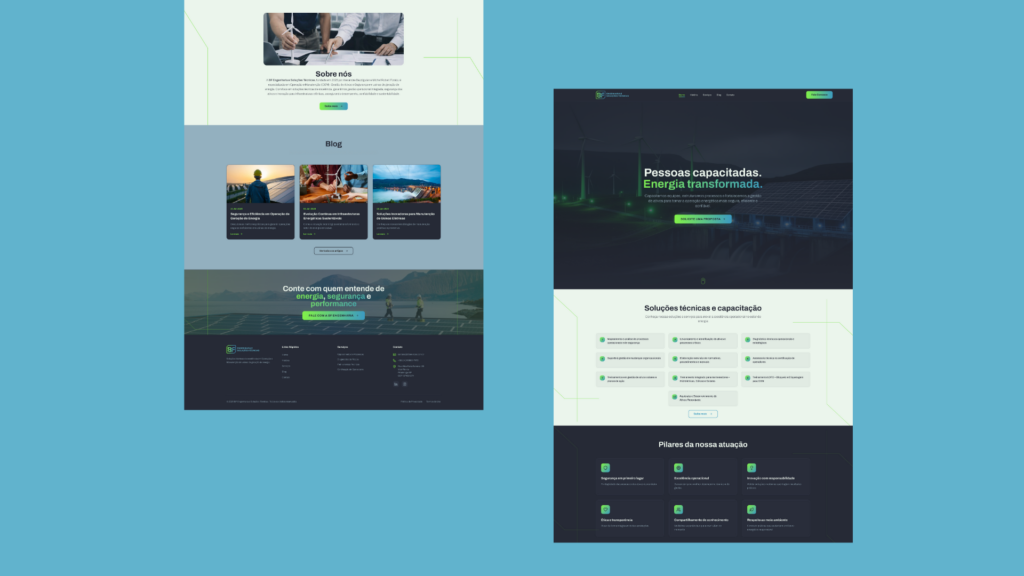The height and width of the screenshot is (576, 1024).
Task: Click the 'Compartilhamento de conhecimento' pillar icon
Action: click(x=678, y=509)
